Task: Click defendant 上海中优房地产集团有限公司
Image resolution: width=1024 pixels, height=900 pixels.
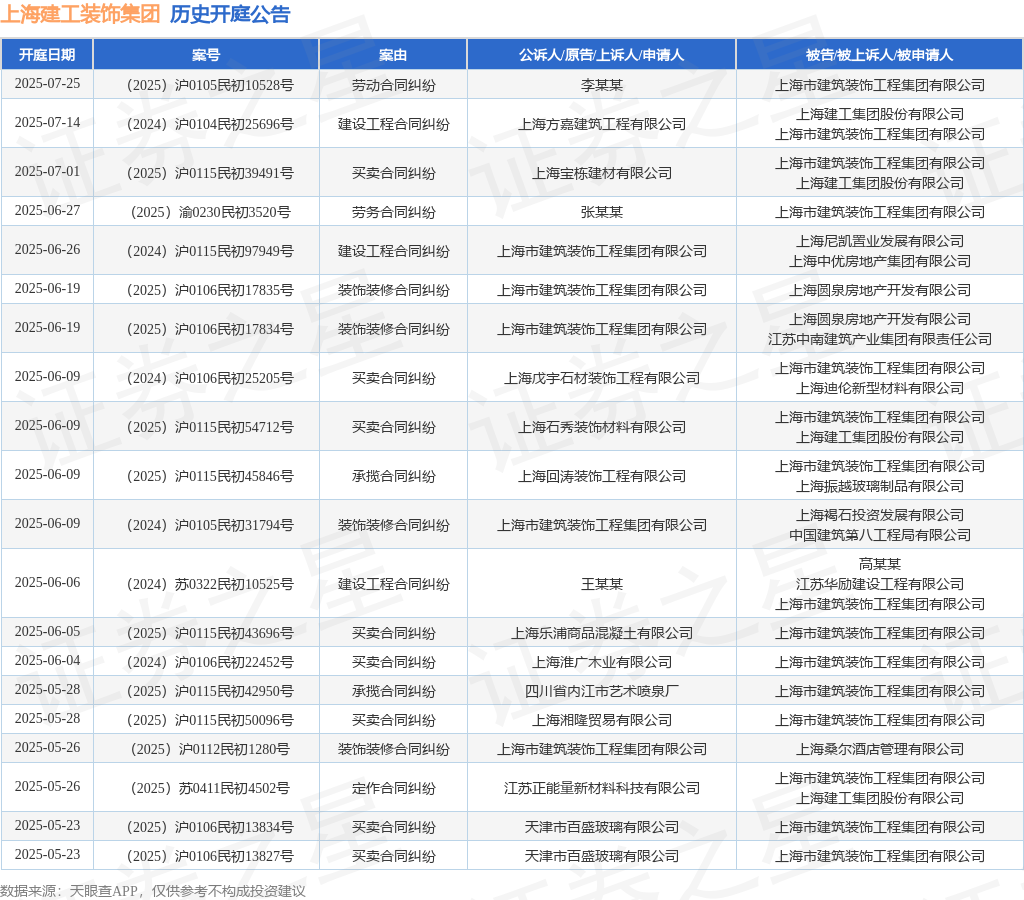Action: coord(880,261)
